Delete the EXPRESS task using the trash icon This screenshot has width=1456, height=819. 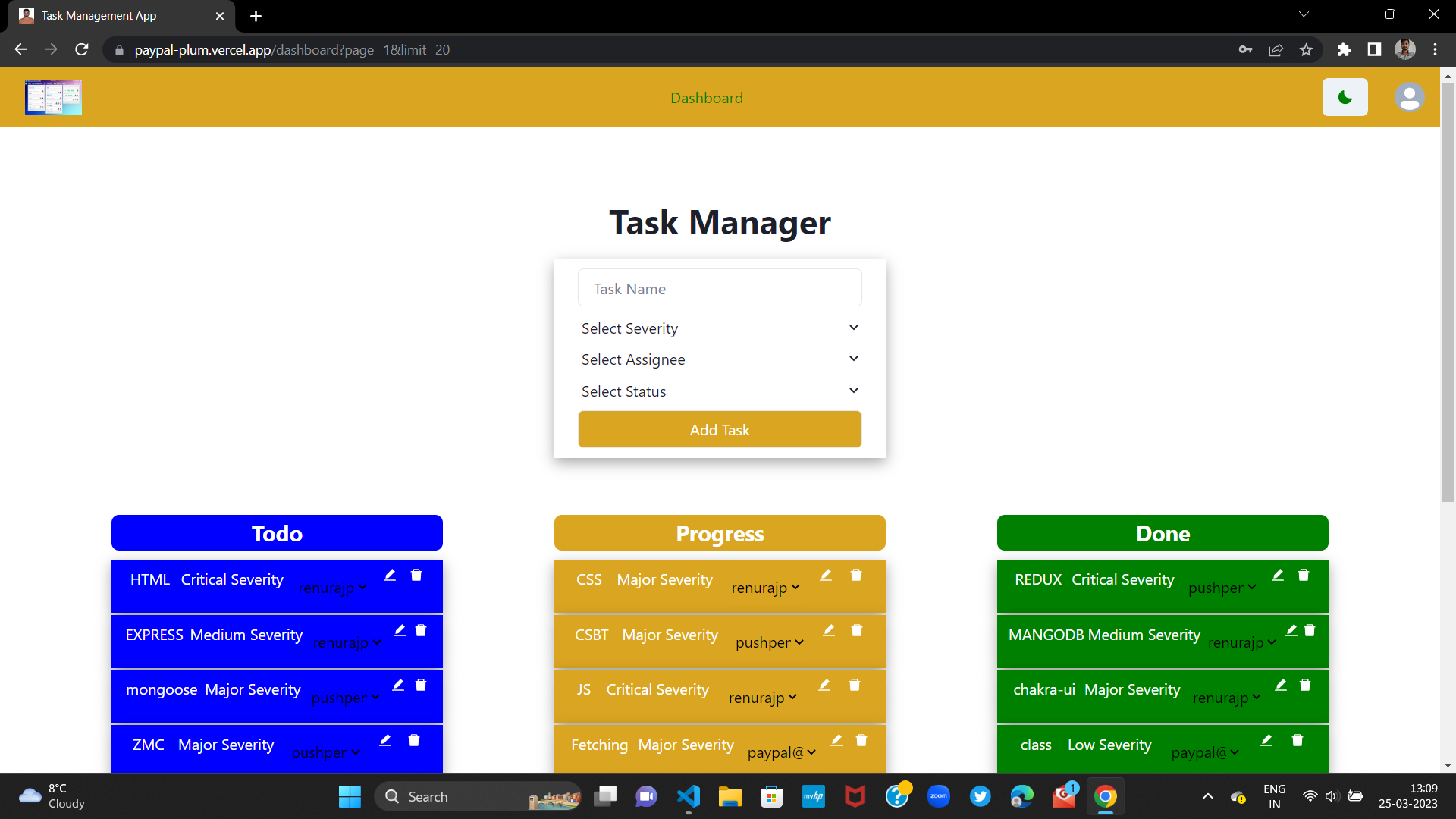click(421, 630)
